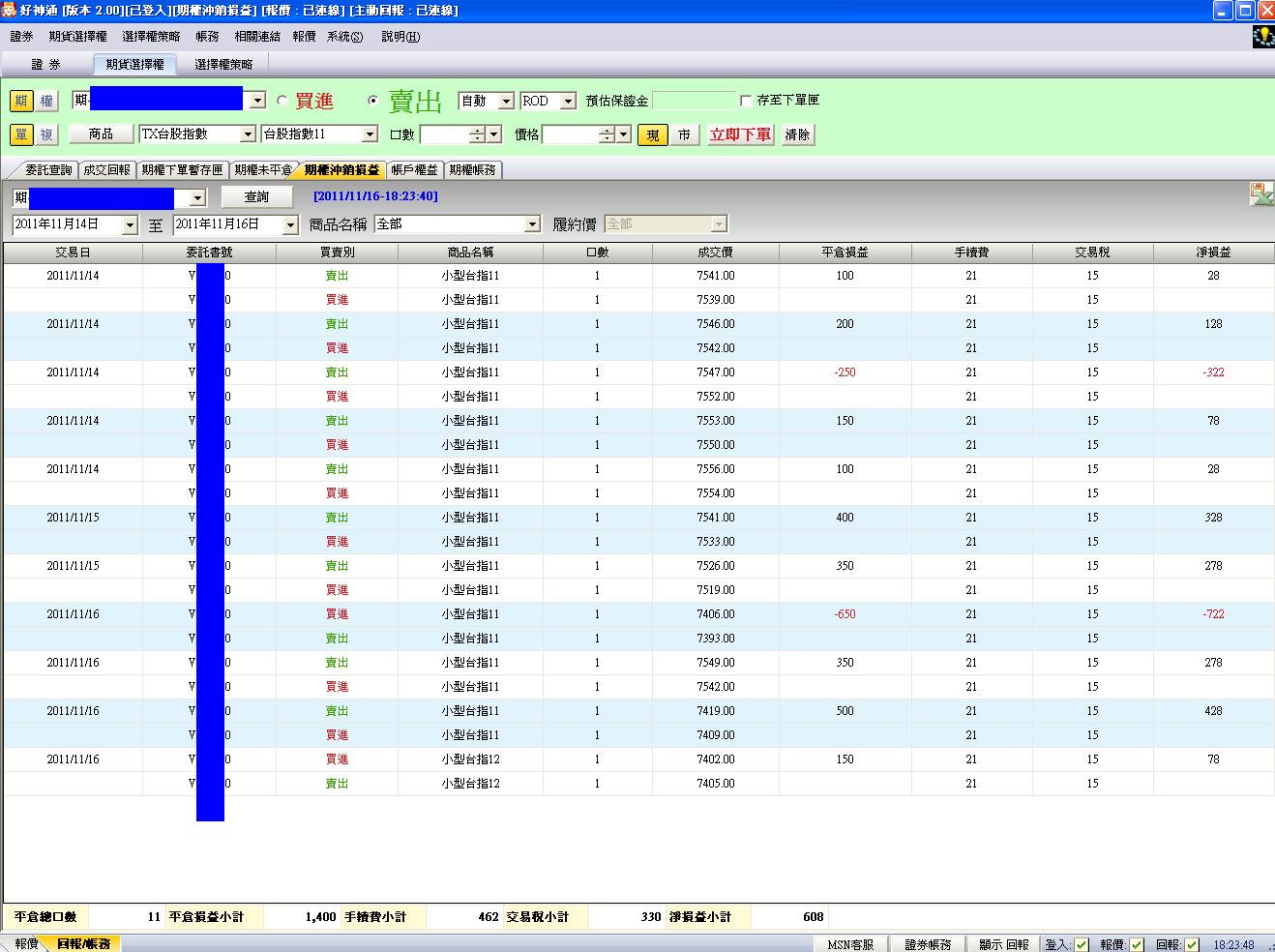The width and height of the screenshot is (1275, 952).
Task: Select the 買進 buy radio button
Action: pyautogui.click(x=282, y=101)
